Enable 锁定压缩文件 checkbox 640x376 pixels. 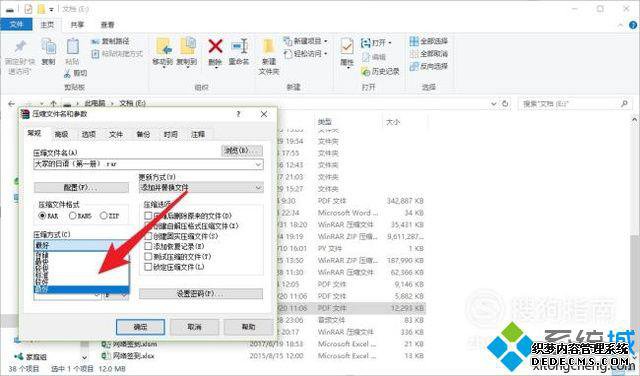point(149,267)
